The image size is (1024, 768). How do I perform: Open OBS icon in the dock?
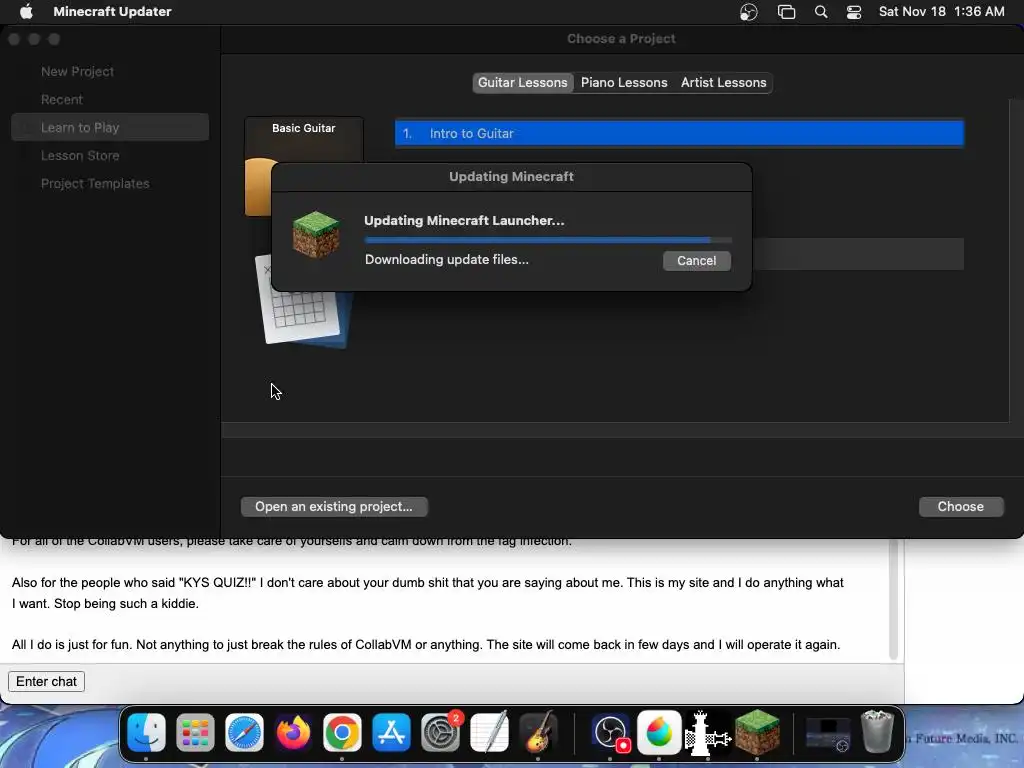(610, 732)
